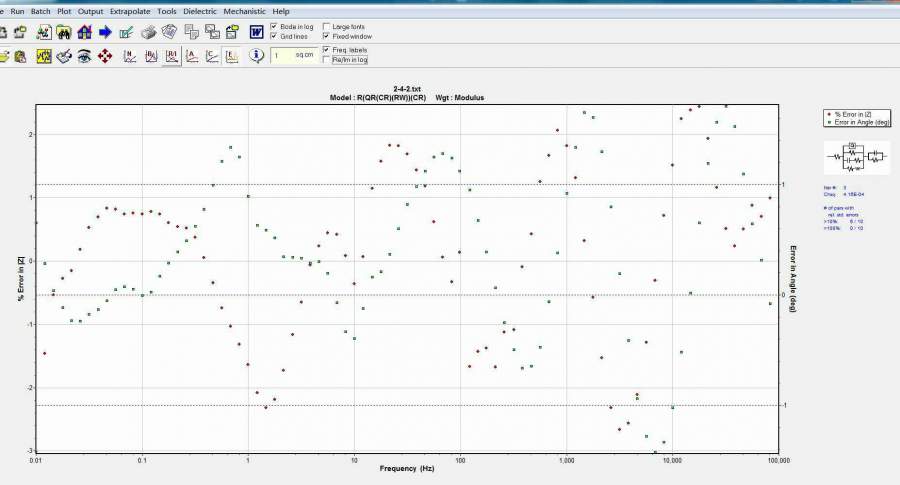The height and width of the screenshot is (485, 900).
Task: Copy with the overlapping pages icon
Action: (x=192, y=32)
